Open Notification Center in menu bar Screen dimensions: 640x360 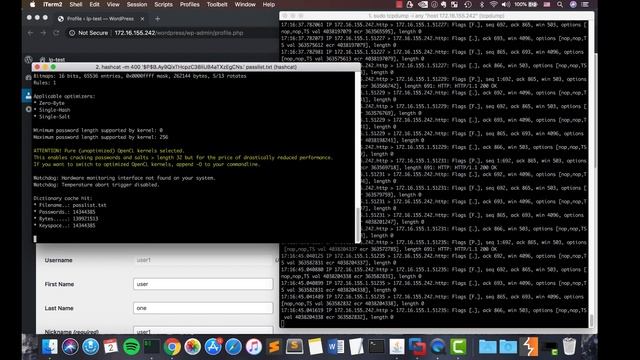(x=585, y=4)
